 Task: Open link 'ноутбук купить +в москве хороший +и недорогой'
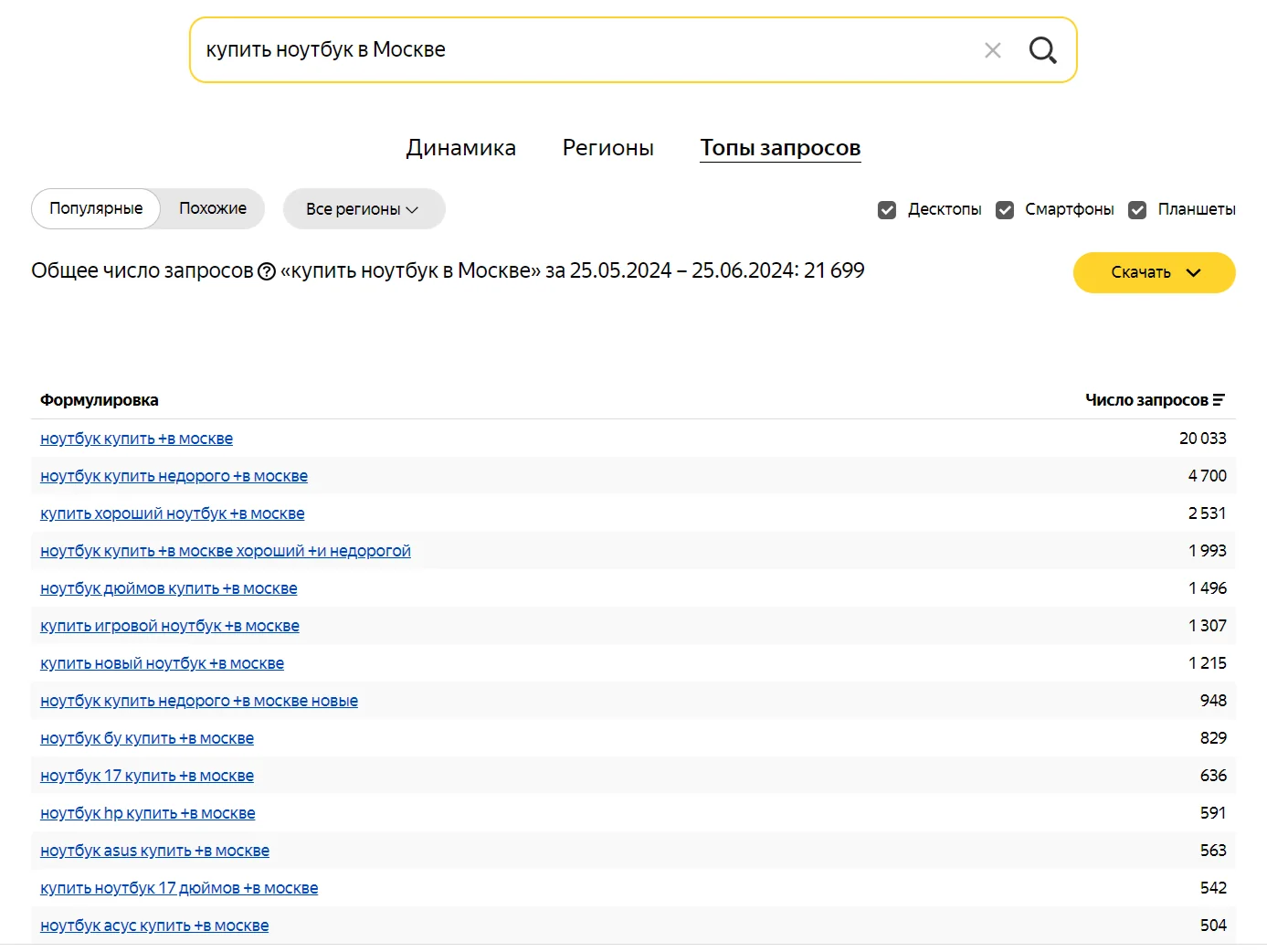226,551
